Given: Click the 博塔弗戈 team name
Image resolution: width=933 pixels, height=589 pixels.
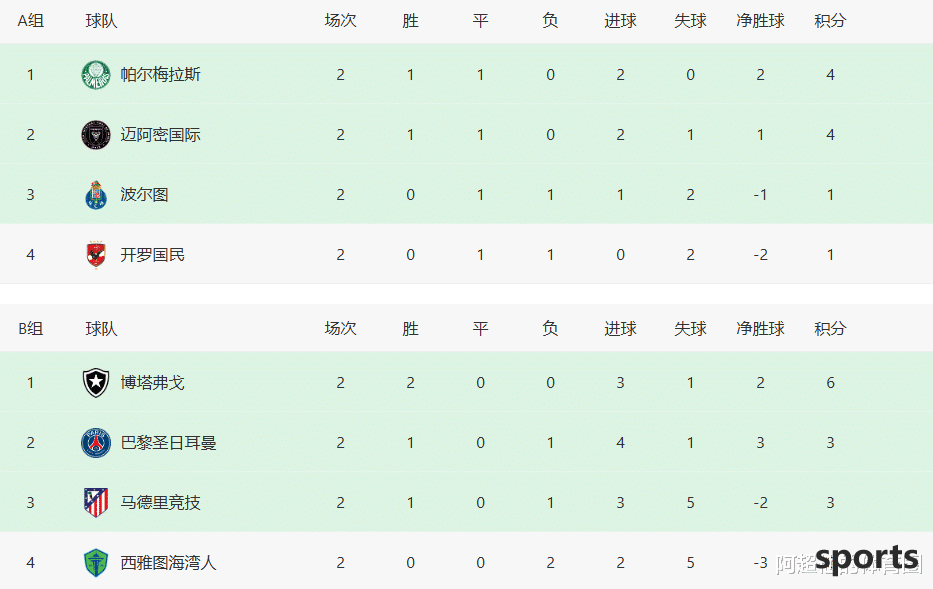Looking at the screenshot, I should point(152,383).
